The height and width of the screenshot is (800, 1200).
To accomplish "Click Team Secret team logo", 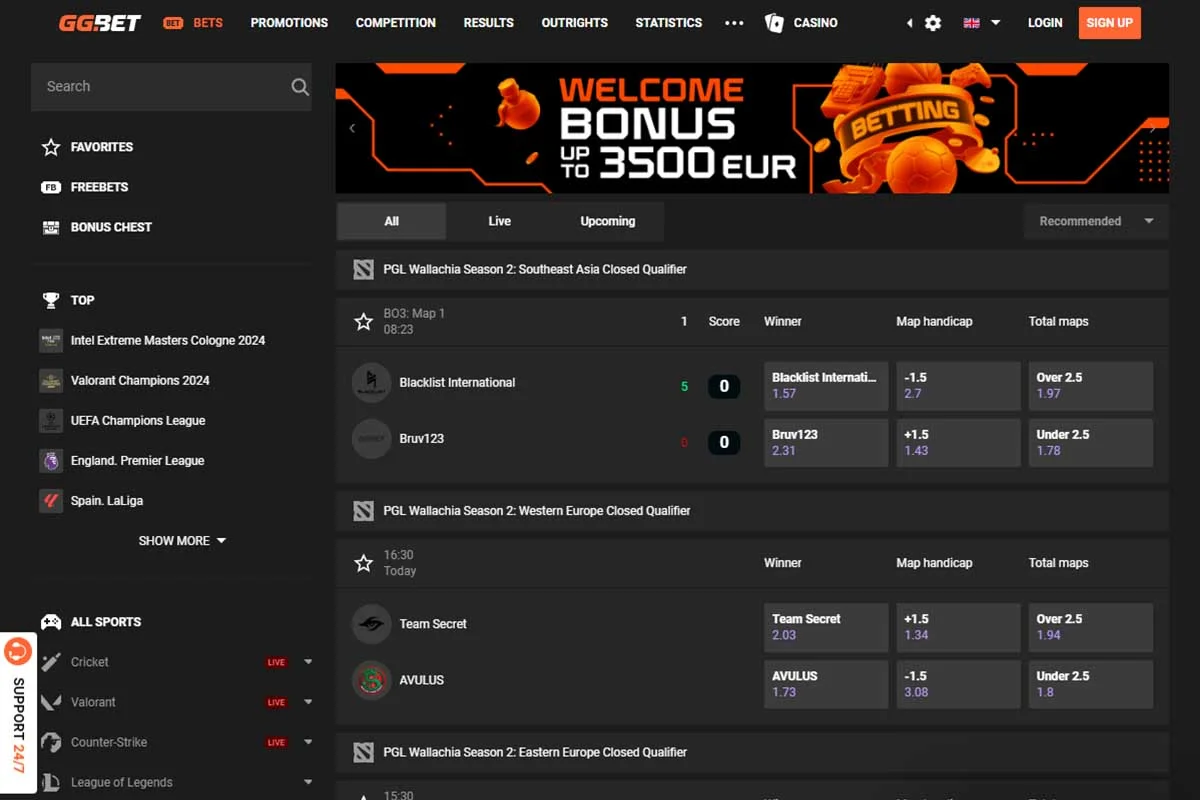I will point(372,624).
